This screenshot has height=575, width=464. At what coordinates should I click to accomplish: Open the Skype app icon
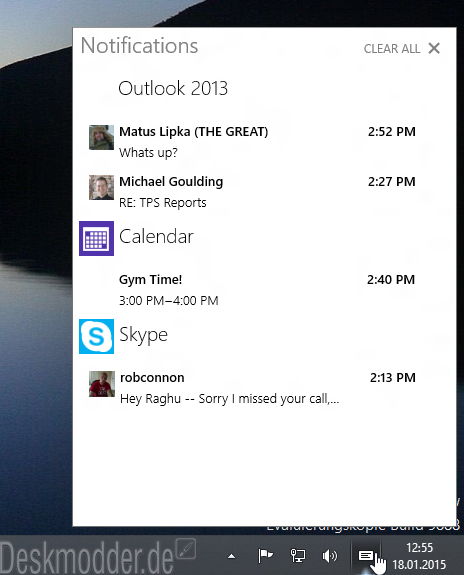(x=96, y=336)
